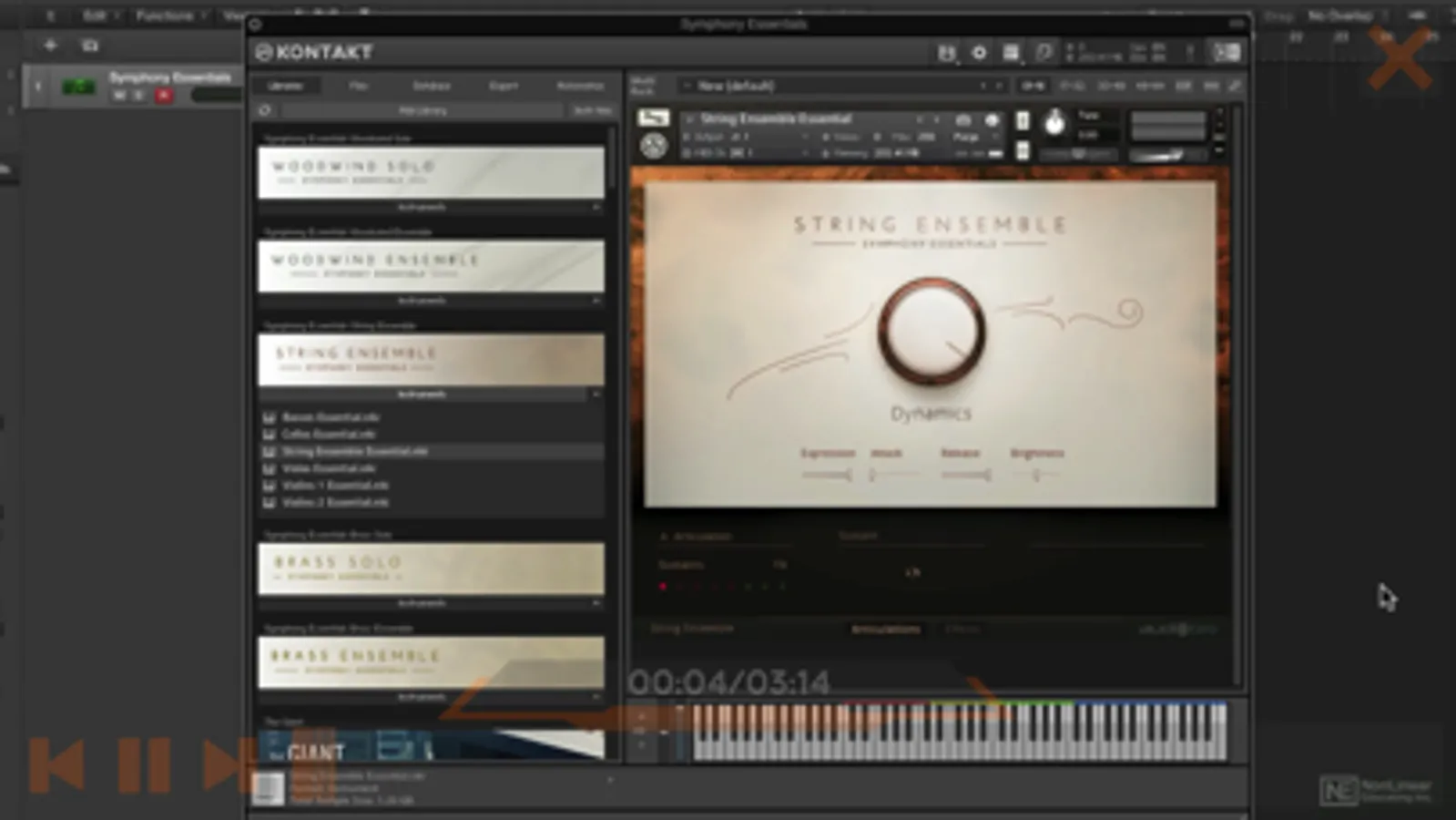Click the Instr Nav button
This screenshot has width=1456, height=820.
click(592, 110)
